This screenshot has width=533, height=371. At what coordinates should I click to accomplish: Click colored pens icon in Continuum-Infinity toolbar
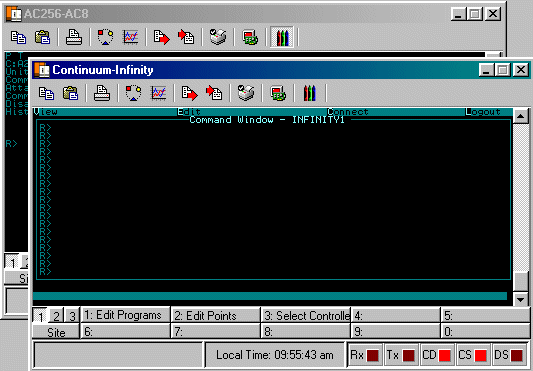click(x=310, y=93)
